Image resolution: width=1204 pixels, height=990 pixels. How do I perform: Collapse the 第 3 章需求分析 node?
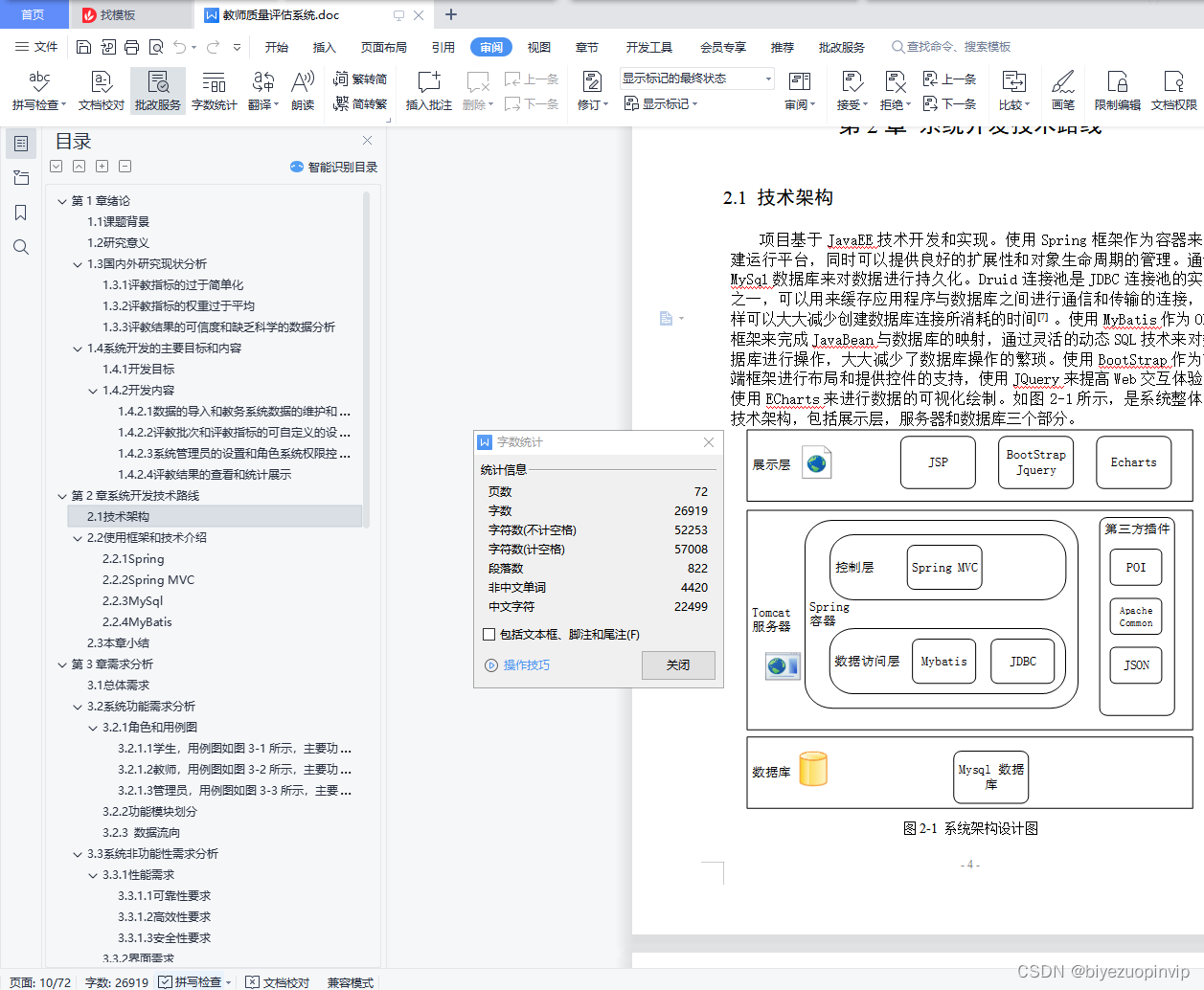point(62,664)
